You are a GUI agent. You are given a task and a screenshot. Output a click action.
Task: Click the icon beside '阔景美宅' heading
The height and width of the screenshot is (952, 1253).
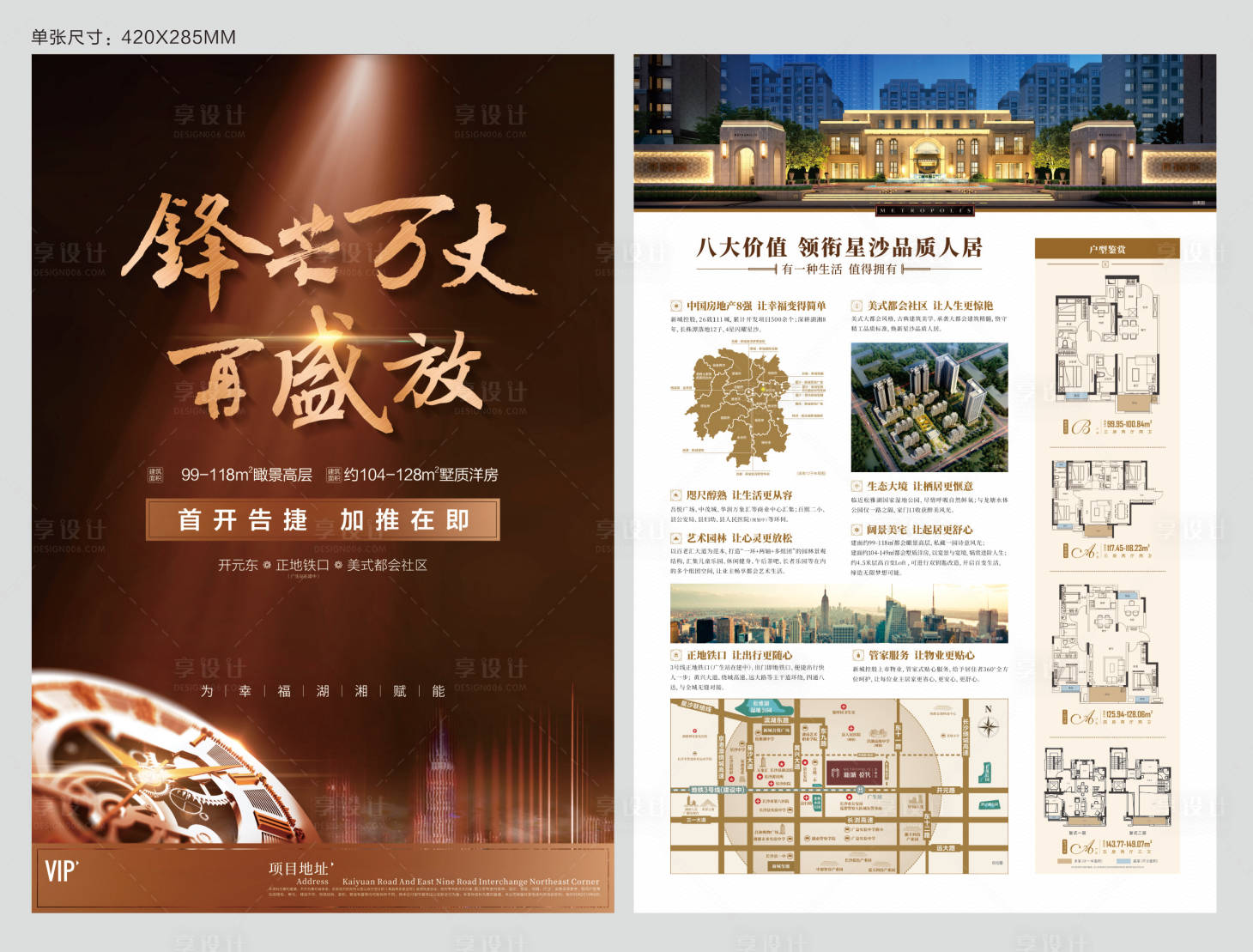click(857, 530)
